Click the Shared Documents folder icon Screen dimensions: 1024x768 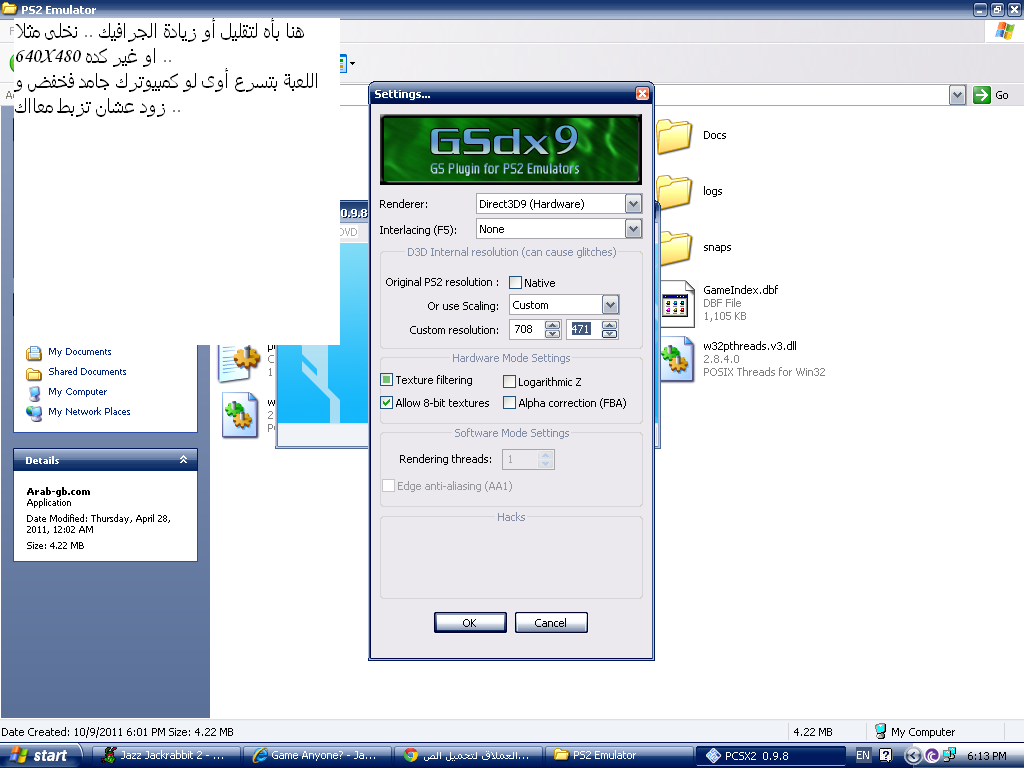pyautogui.click(x=34, y=373)
